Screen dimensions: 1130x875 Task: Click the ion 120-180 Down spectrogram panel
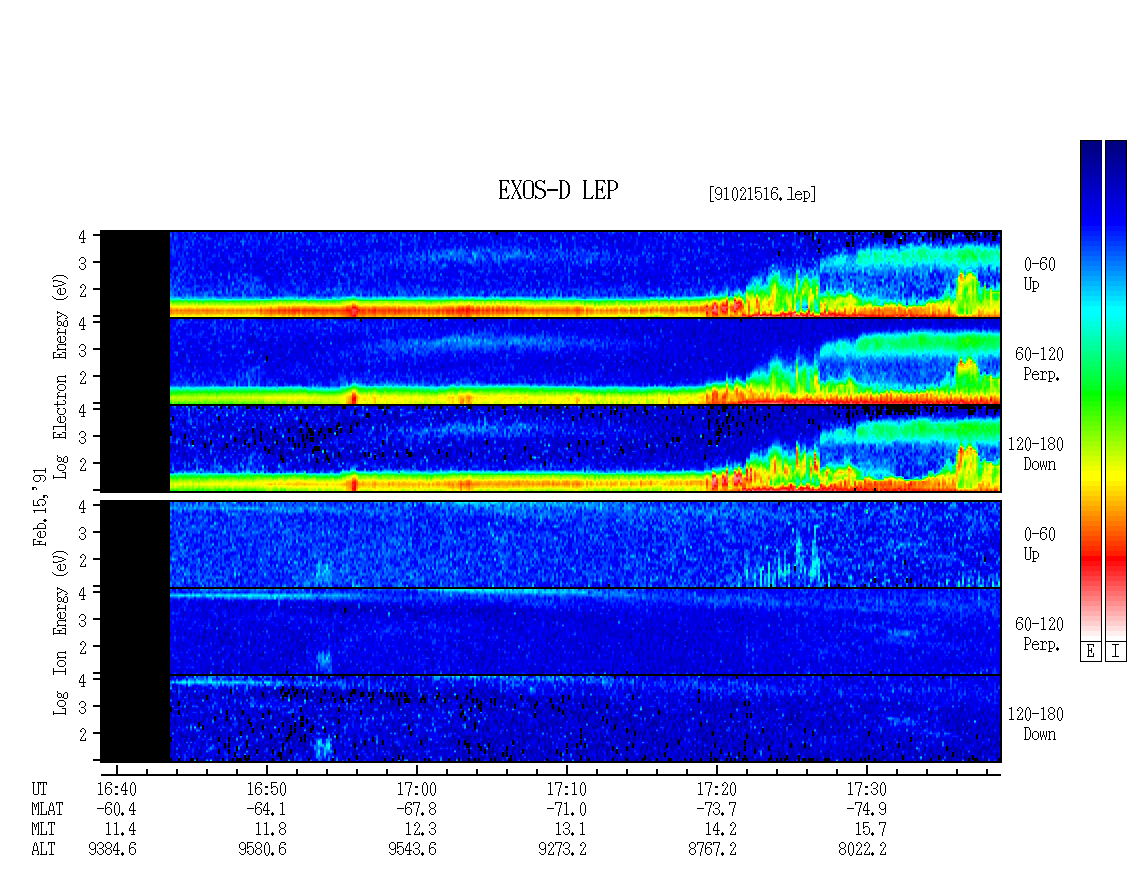(551, 719)
